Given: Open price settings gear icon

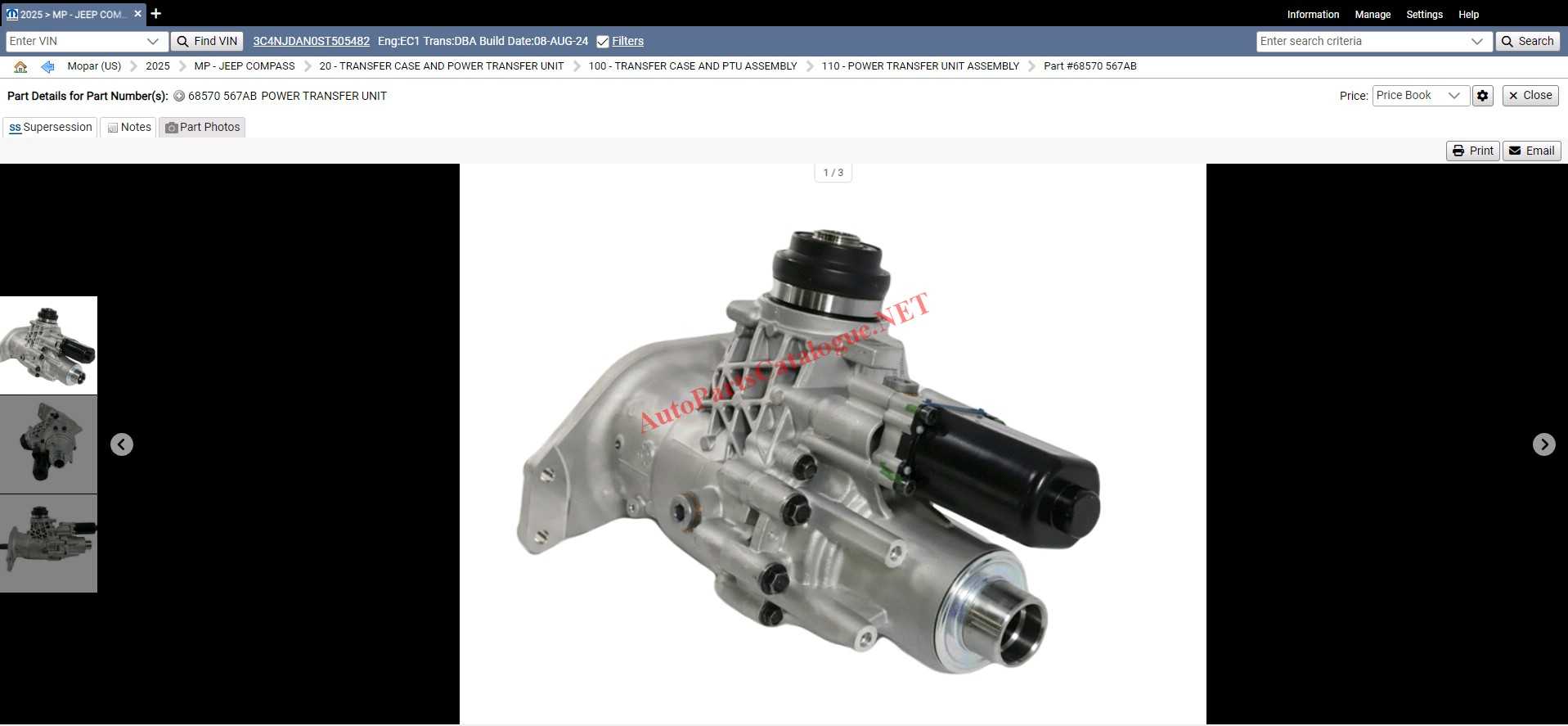Looking at the screenshot, I should point(1482,96).
